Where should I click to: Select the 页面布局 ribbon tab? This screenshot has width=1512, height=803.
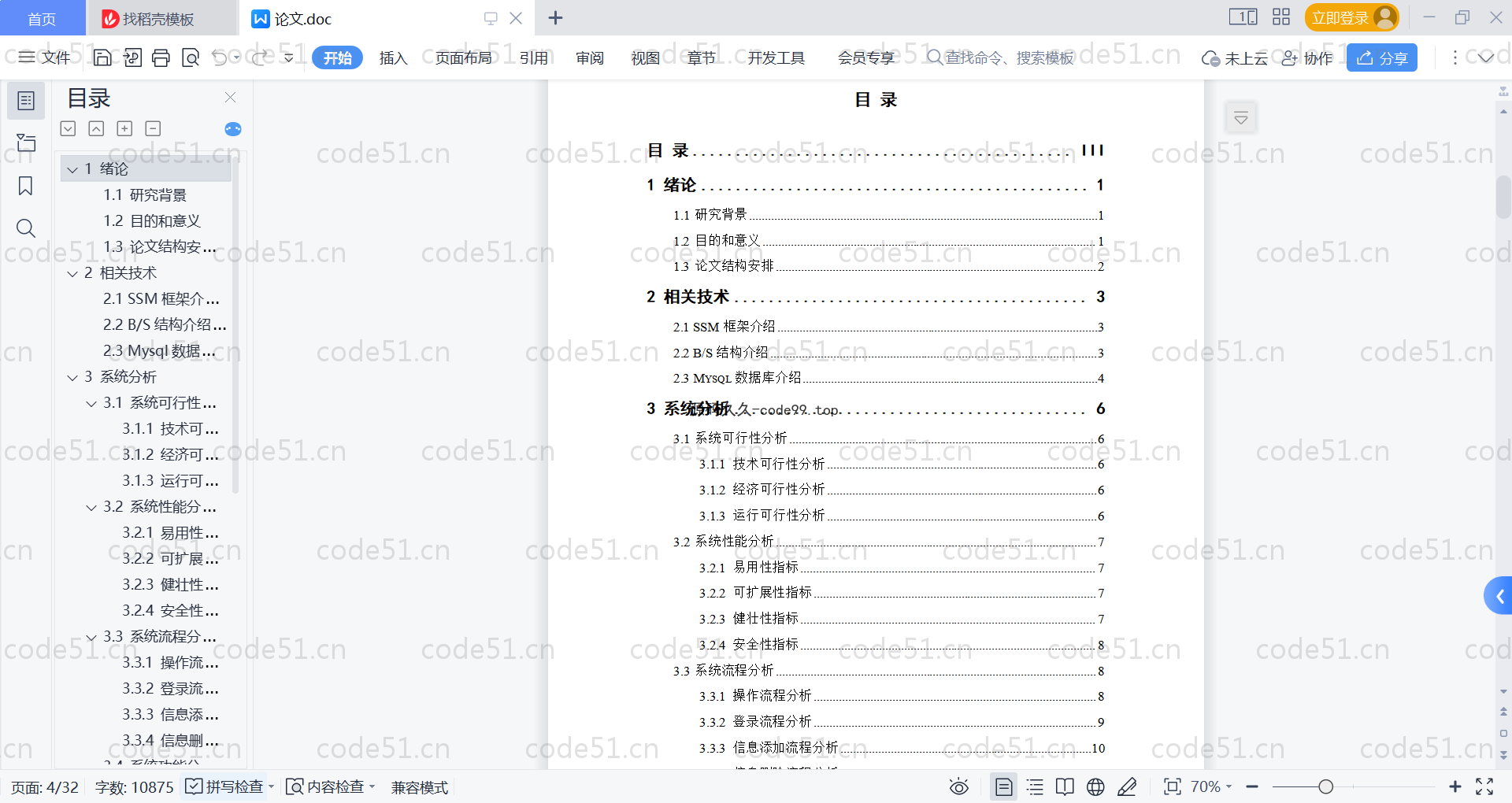(x=463, y=57)
